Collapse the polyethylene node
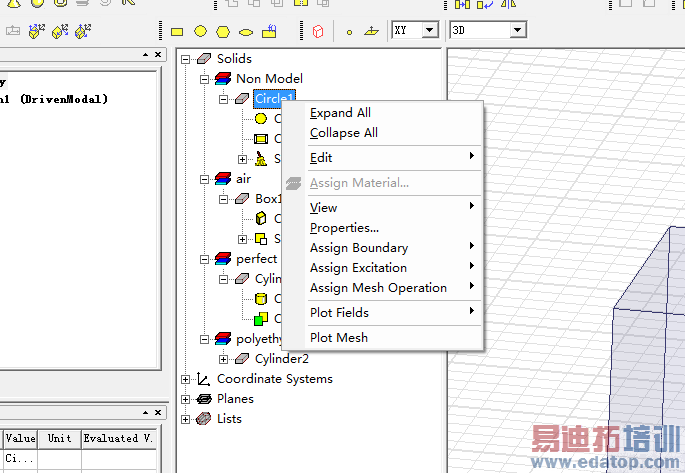 coord(204,339)
